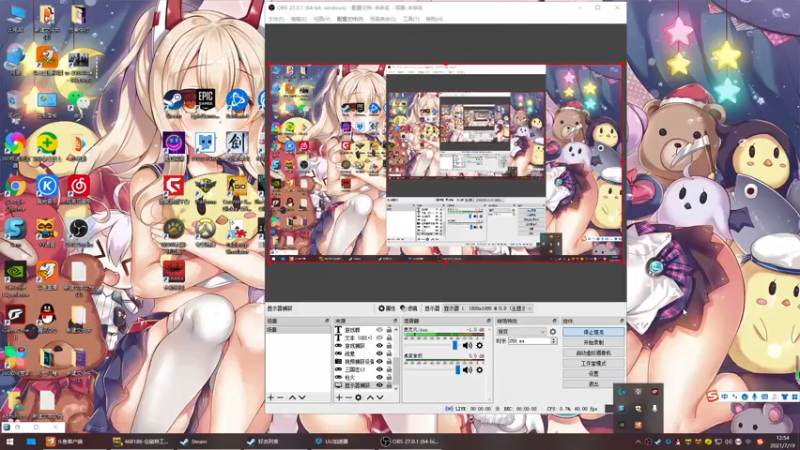
Task: Open transition properties gear icon
Action: tap(553, 332)
